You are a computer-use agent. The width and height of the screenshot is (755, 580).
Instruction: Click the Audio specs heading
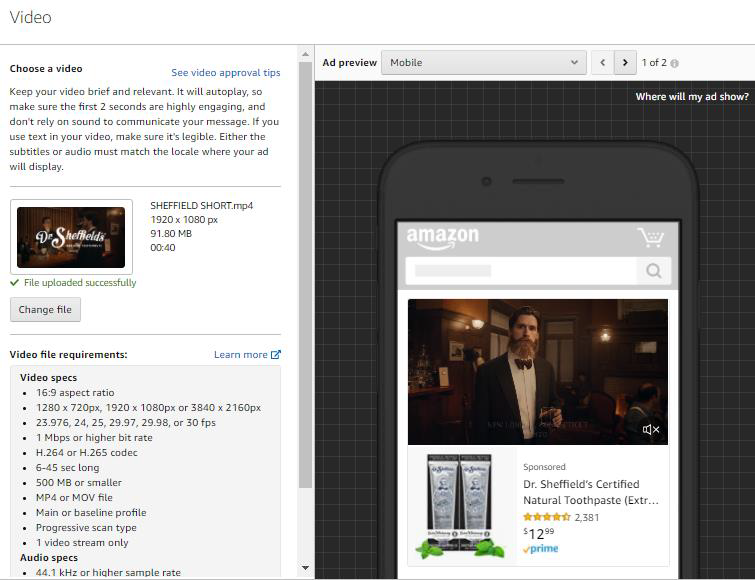[x=49, y=557]
